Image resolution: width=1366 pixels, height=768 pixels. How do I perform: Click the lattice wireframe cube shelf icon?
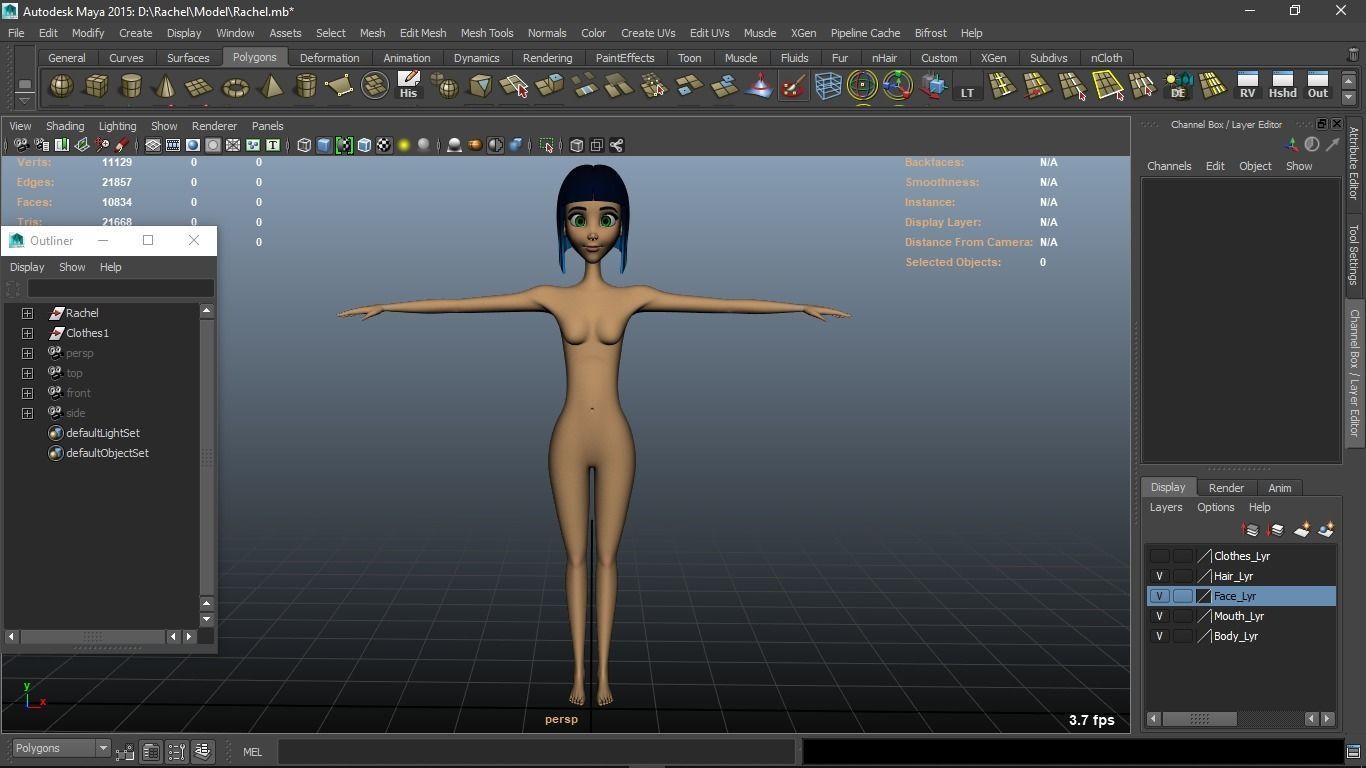[x=828, y=87]
